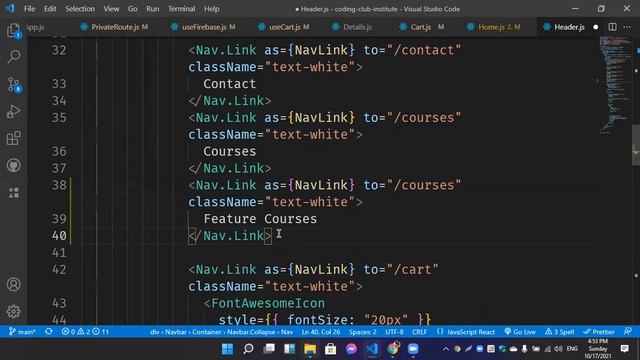
Task: Open Chrome from taskbar
Action: [393, 349]
